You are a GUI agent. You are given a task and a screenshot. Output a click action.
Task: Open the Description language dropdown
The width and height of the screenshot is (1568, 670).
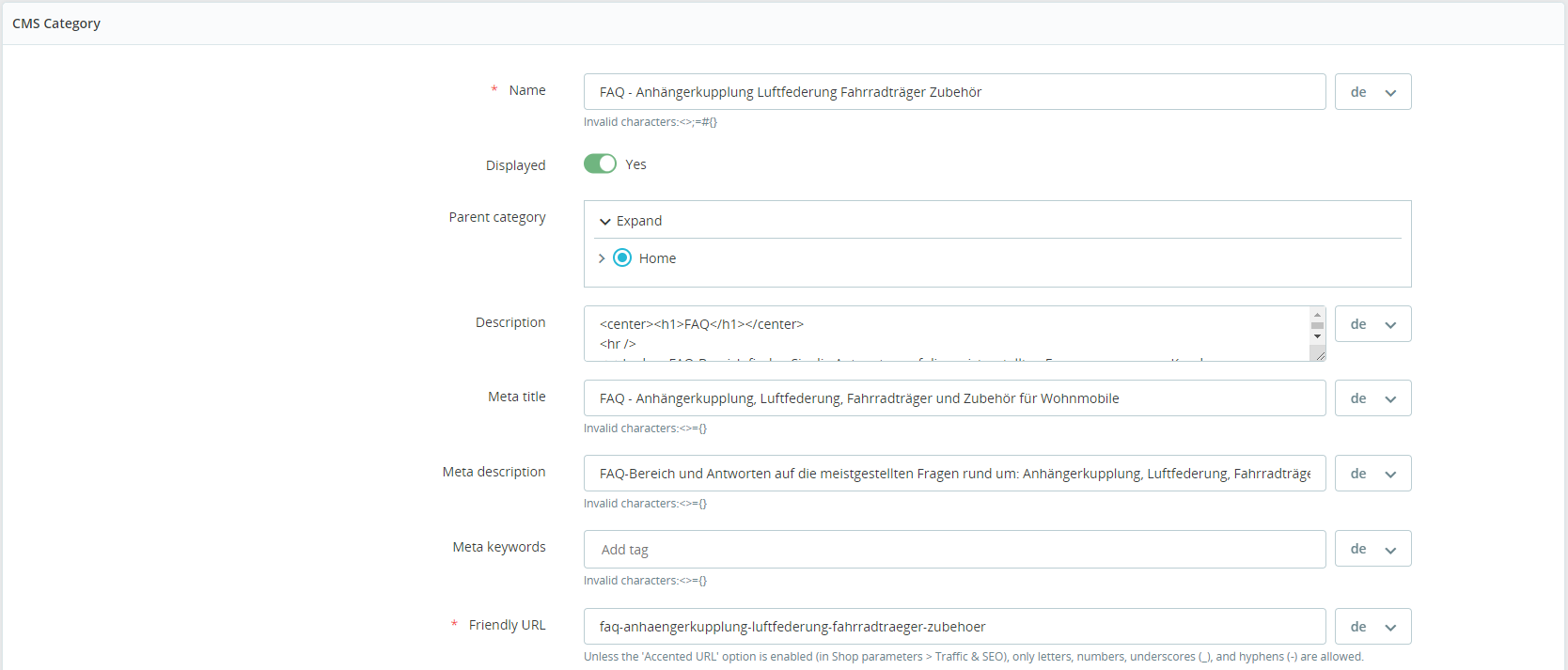(1372, 324)
